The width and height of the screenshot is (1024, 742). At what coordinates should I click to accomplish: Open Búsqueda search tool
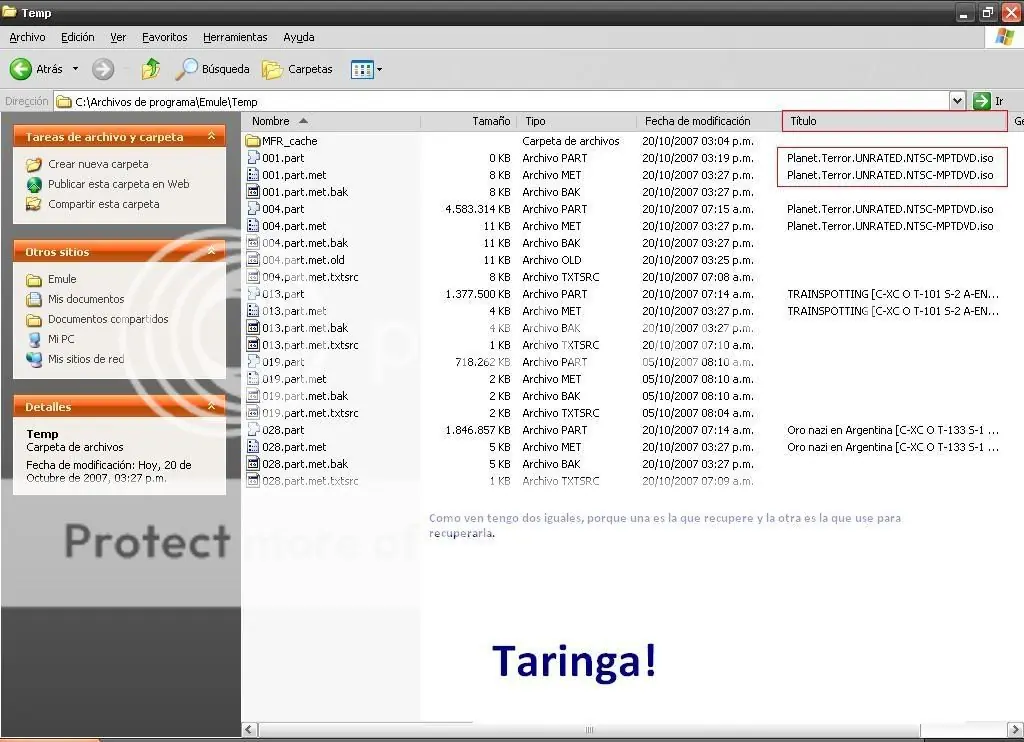212,69
